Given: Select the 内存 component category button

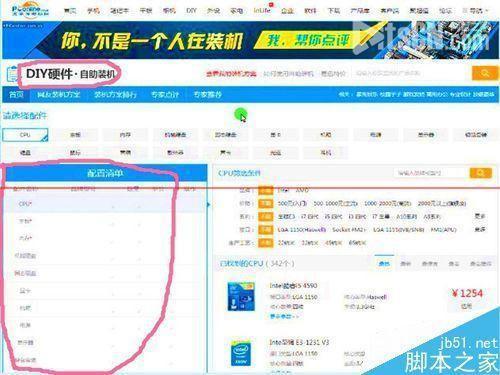Looking at the screenshot, I should tap(125, 135).
